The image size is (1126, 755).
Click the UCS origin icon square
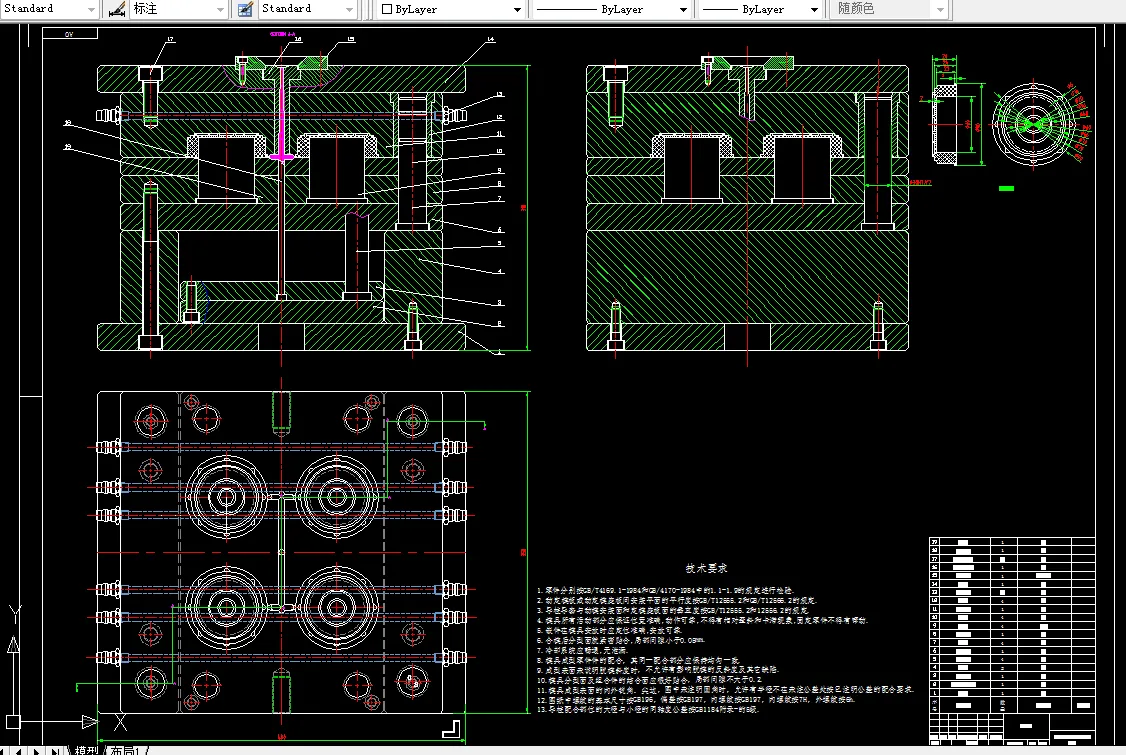[x=13, y=721]
